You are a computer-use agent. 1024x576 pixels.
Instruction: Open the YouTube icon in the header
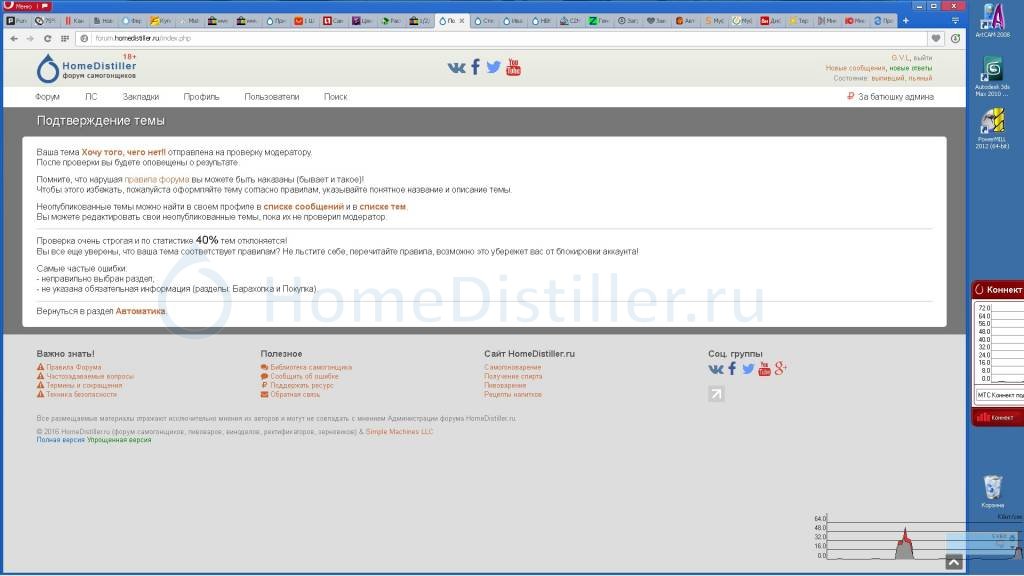pos(513,67)
